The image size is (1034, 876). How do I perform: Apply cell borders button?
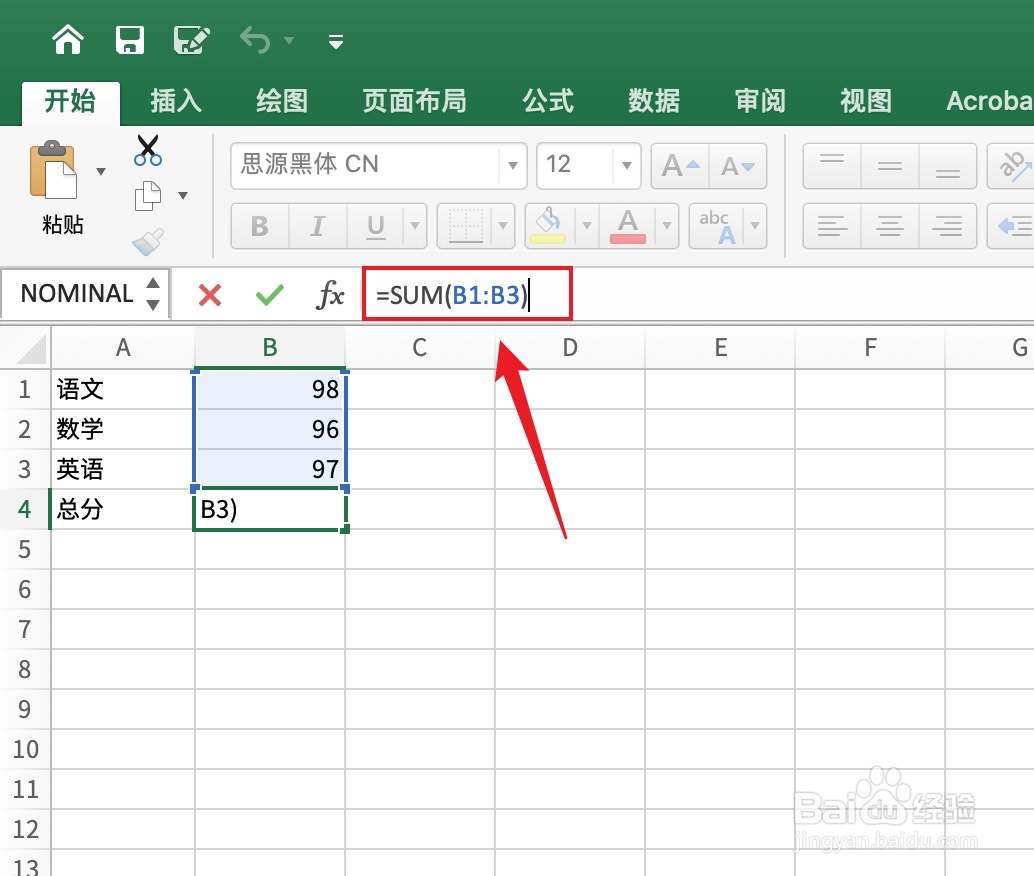tap(466, 226)
